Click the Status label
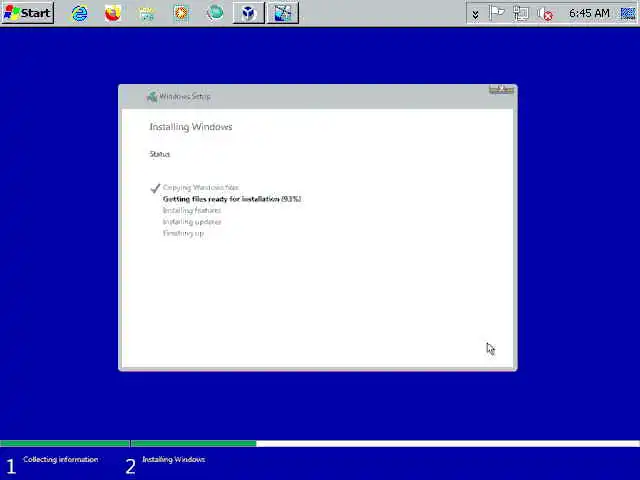 160,154
